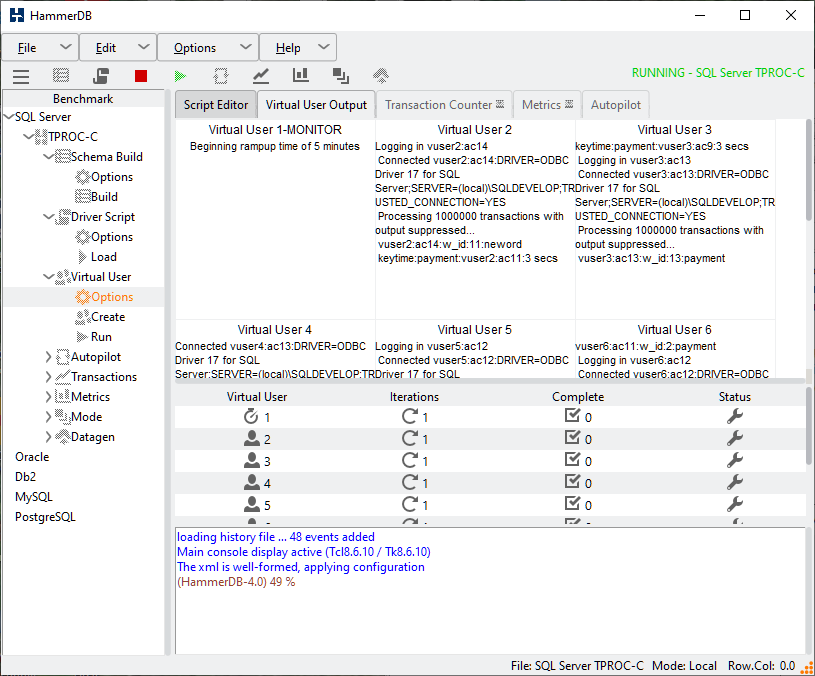Click the wrench status icon for user 3

734,461
